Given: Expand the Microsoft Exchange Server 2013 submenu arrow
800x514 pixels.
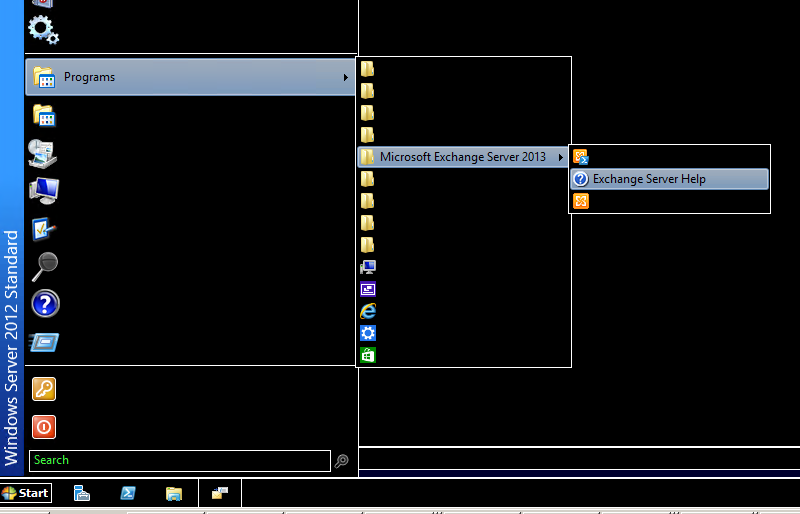Looking at the screenshot, I should pyautogui.click(x=561, y=157).
